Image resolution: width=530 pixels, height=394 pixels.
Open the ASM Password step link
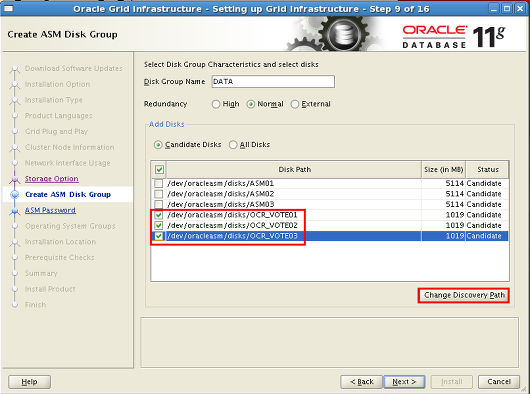tap(50, 210)
